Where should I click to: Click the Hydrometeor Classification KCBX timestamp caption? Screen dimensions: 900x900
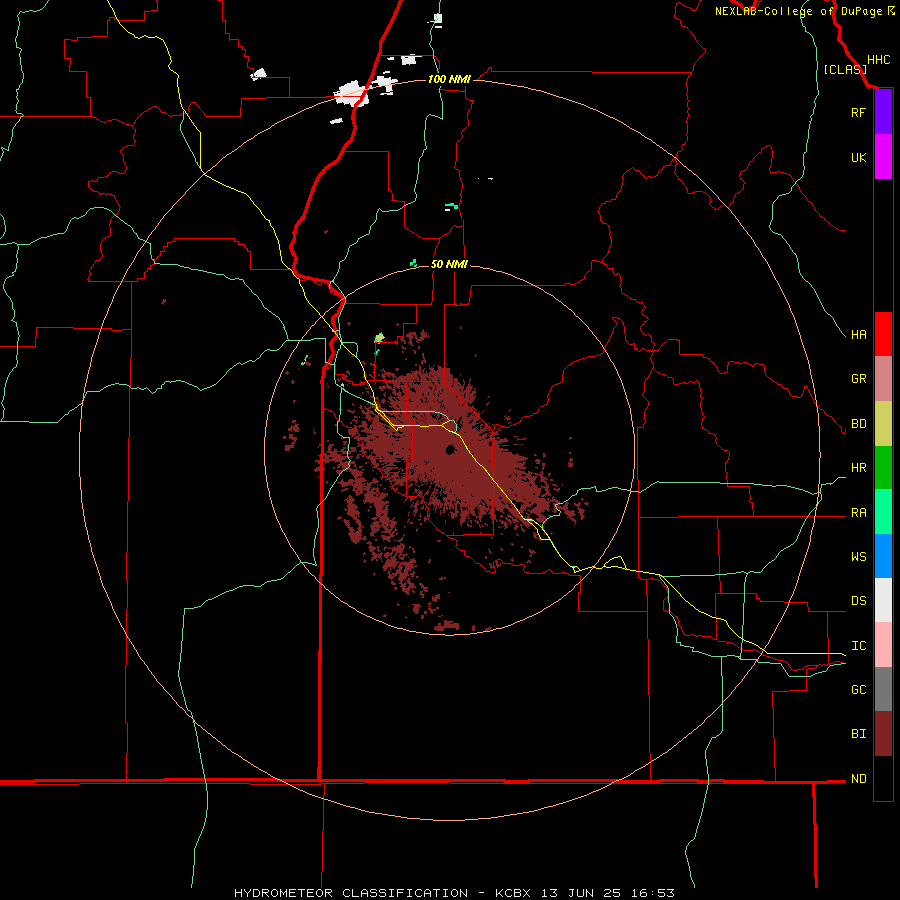(x=454, y=893)
